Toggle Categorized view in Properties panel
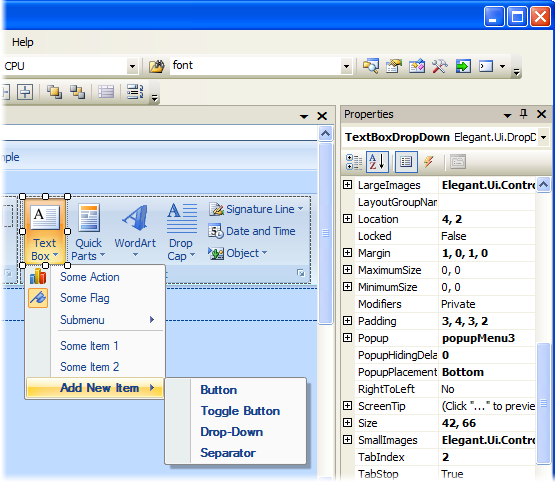555x483 pixels. (x=354, y=162)
